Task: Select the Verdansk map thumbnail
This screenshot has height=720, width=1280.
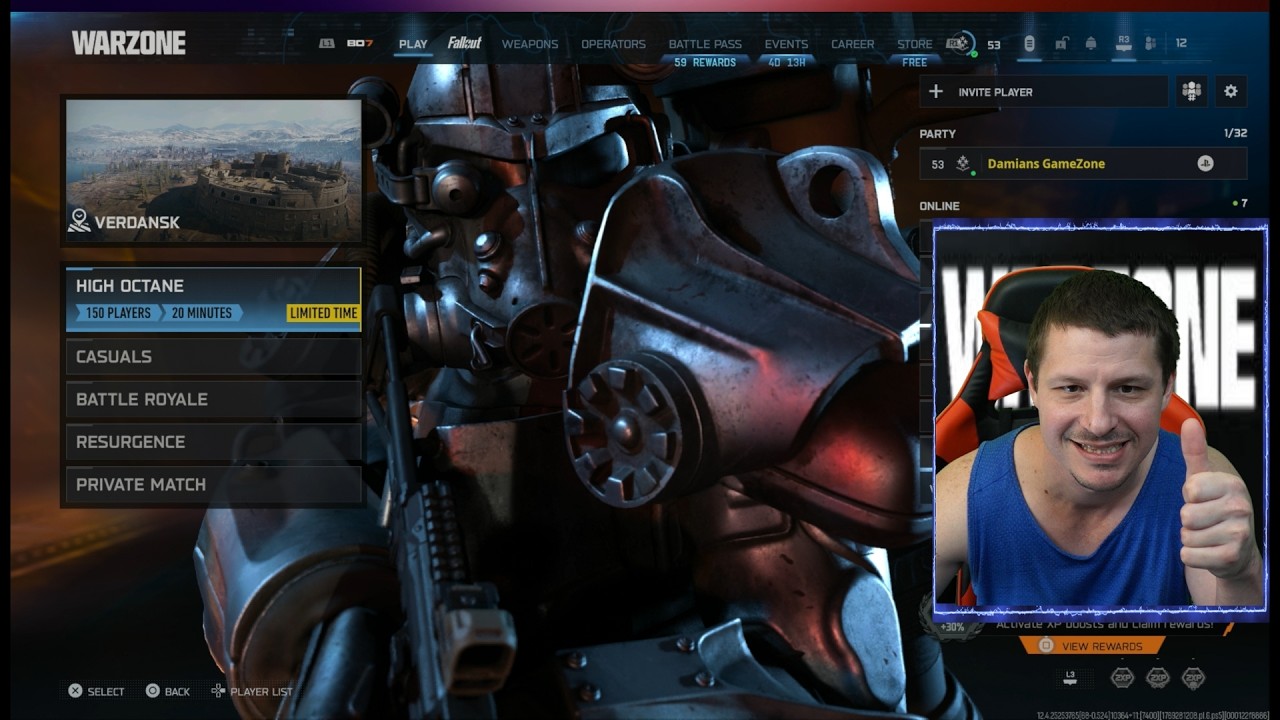Action: click(x=213, y=170)
